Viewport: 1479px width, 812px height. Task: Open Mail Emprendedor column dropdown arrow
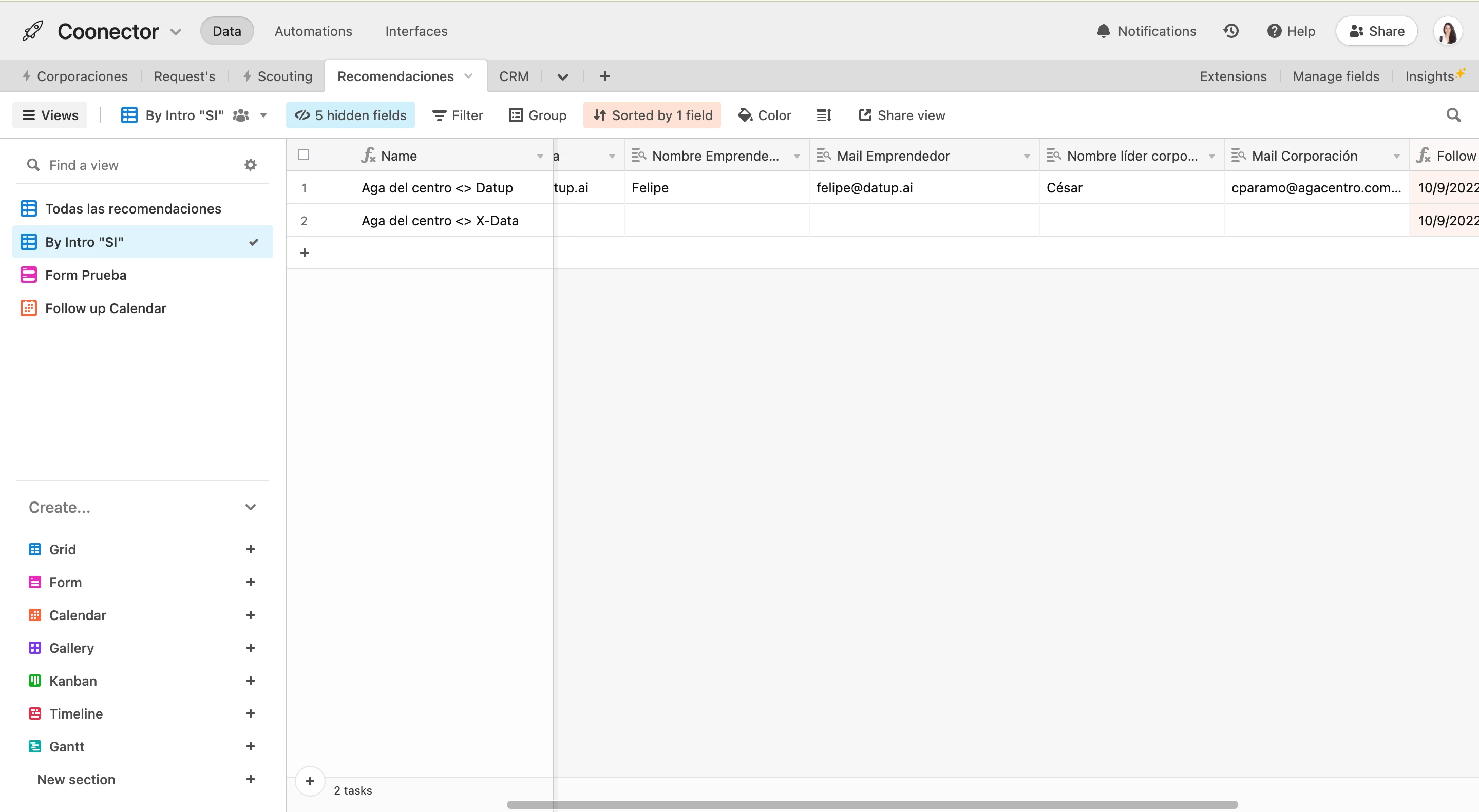(1027, 156)
